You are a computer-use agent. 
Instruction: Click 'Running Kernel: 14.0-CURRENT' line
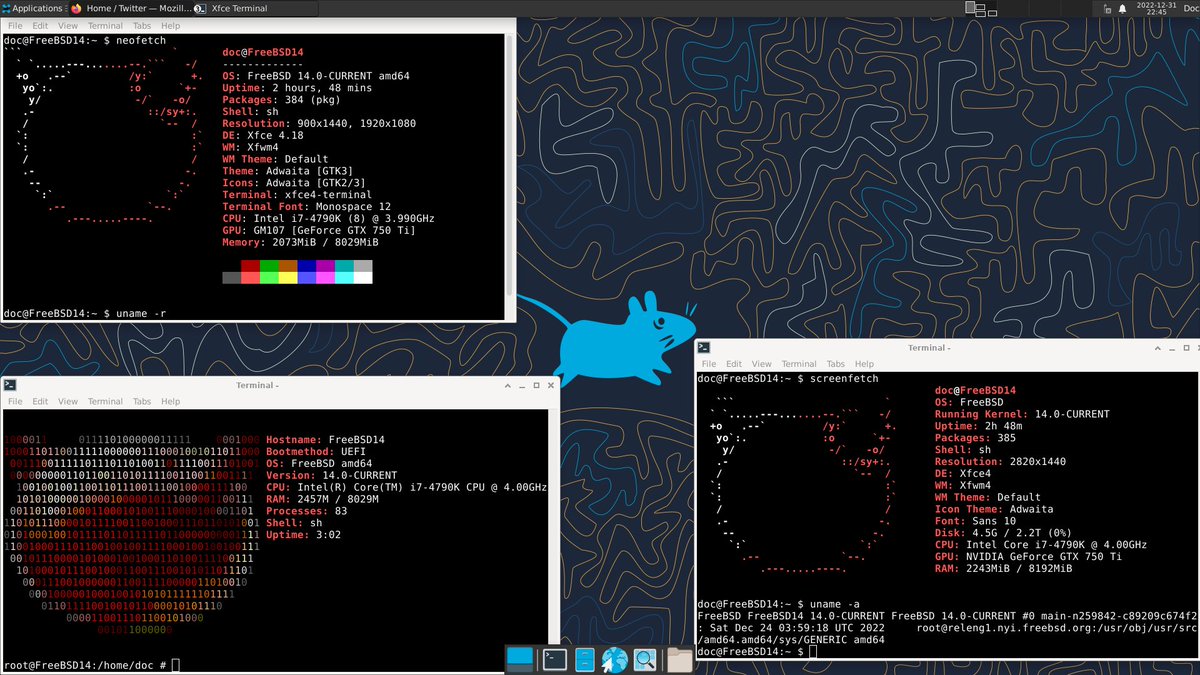click(1022, 414)
